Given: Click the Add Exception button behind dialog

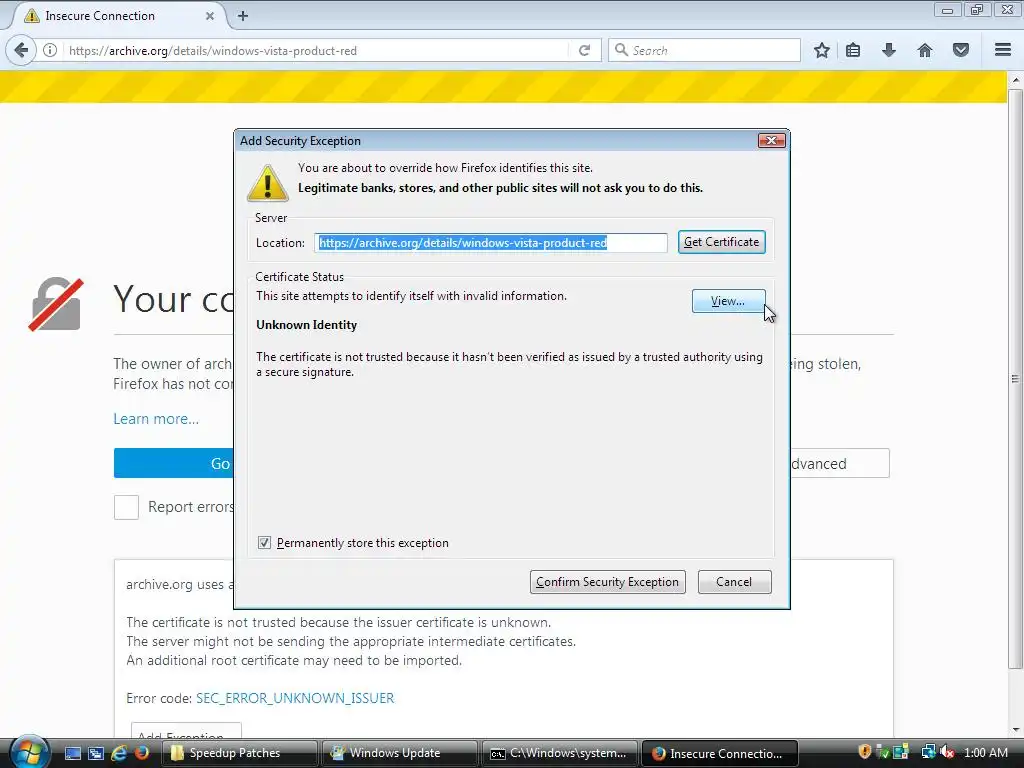Looking at the screenshot, I should [x=186, y=731].
